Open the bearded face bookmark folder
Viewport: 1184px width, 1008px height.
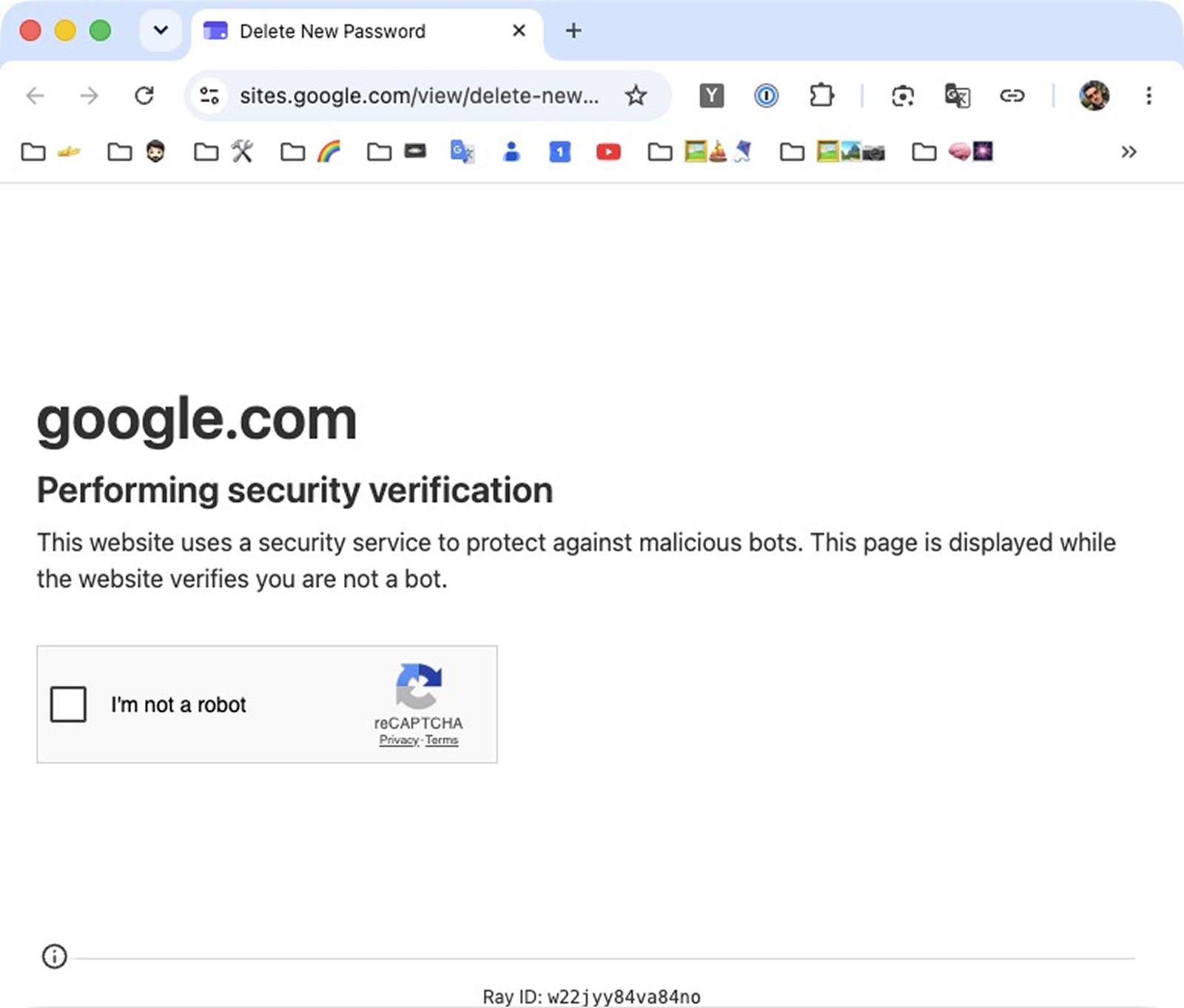137,152
